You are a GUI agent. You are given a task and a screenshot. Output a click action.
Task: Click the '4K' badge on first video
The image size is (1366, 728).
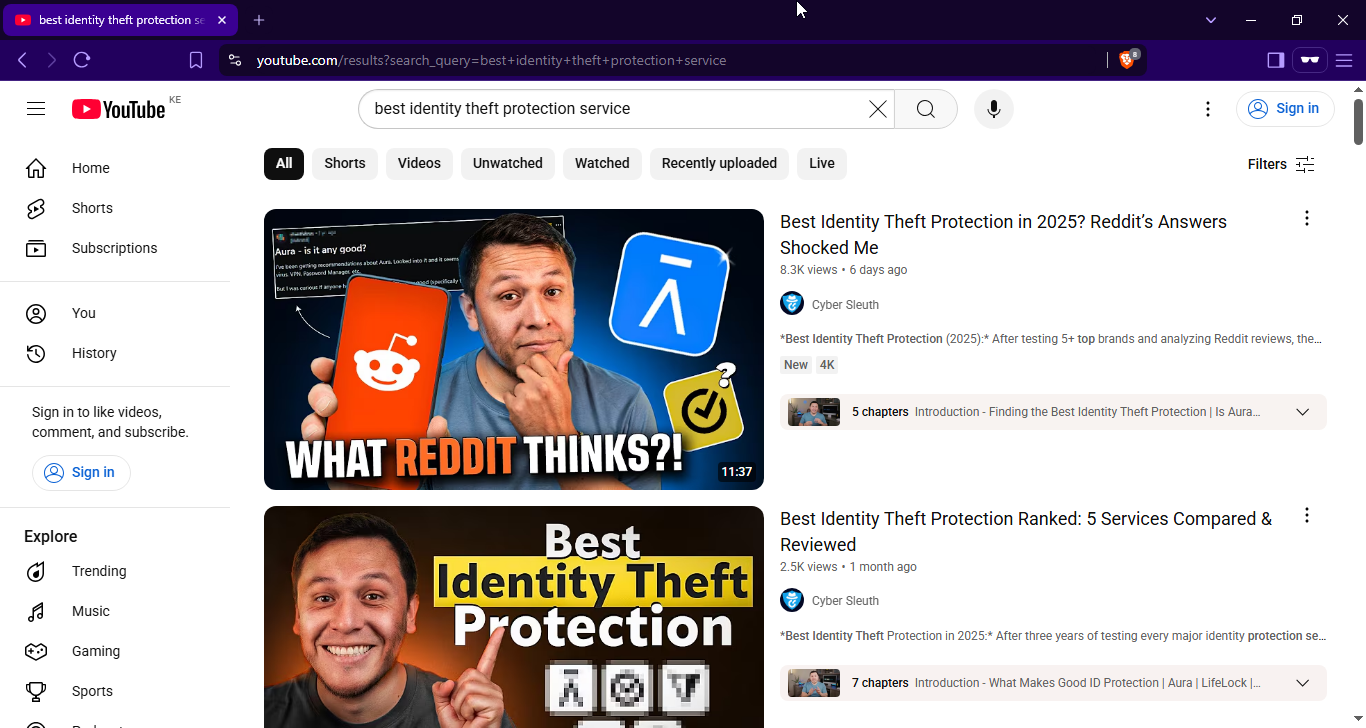(827, 365)
